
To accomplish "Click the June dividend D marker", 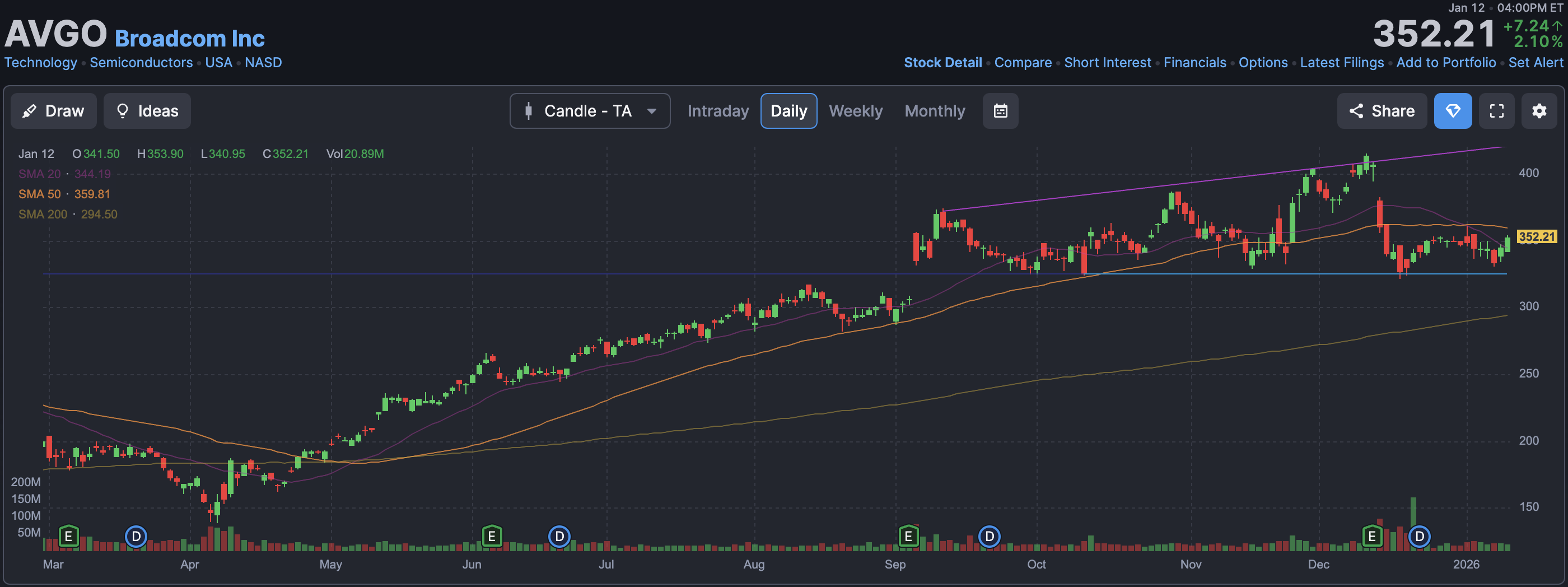I will tap(559, 537).
